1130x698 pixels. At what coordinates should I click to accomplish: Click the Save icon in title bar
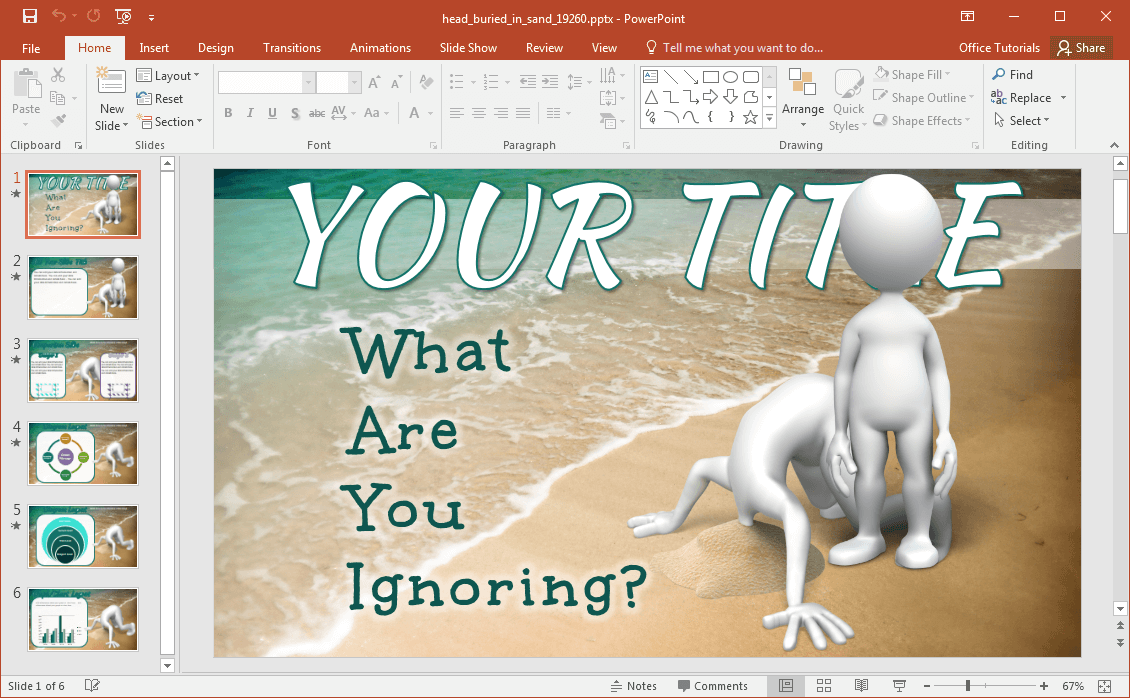pos(29,16)
